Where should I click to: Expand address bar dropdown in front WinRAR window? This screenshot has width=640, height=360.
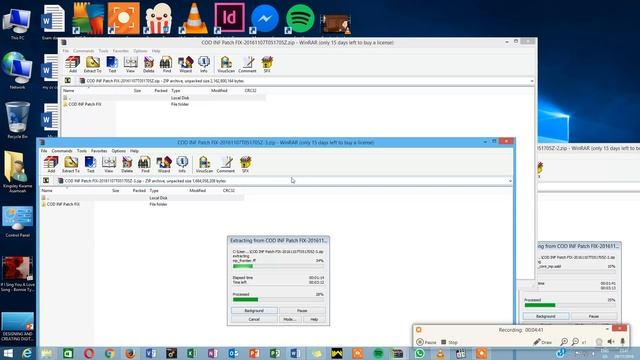(510, 180)
